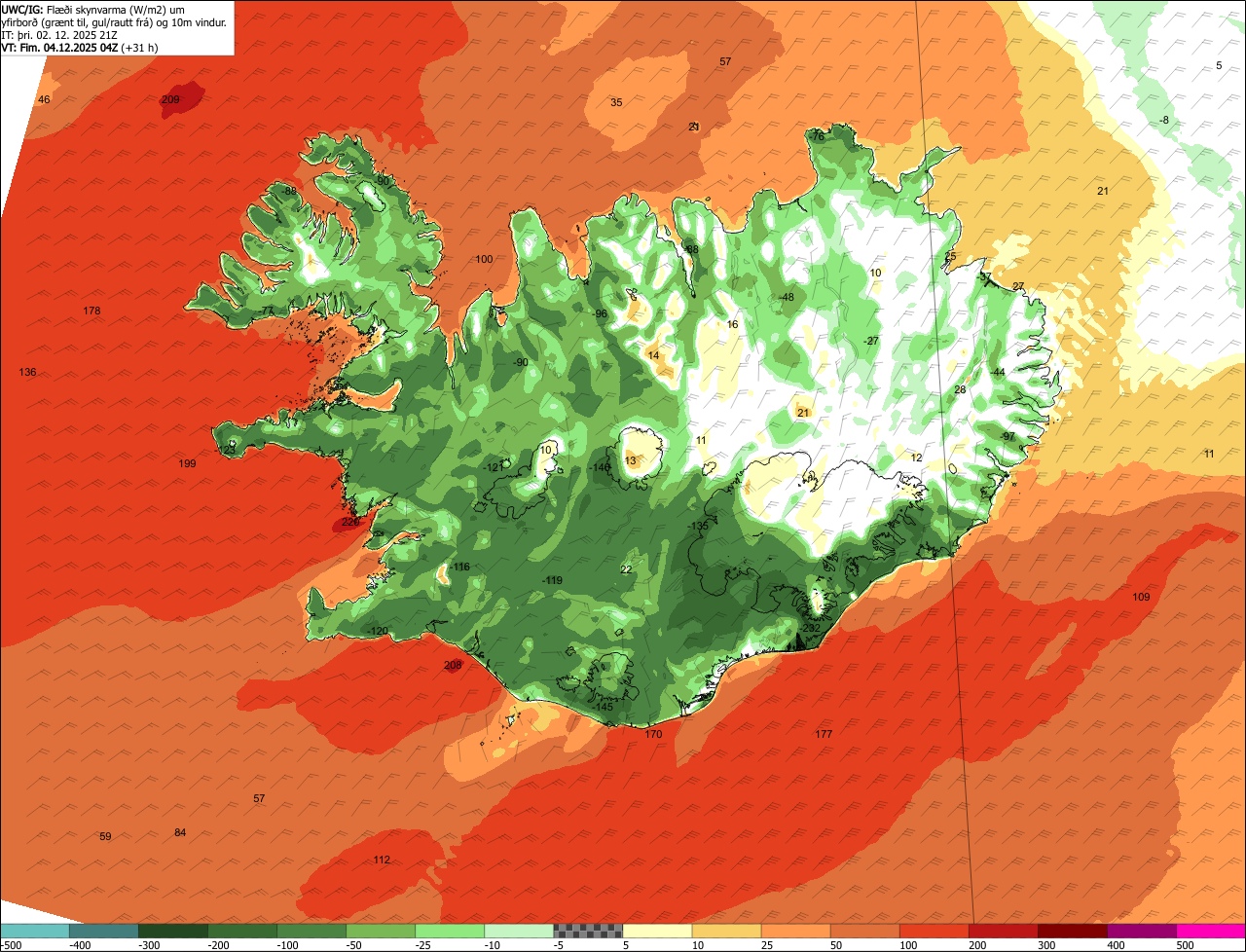Click purple legend swatch between 400 and 500

point(1140,931)
